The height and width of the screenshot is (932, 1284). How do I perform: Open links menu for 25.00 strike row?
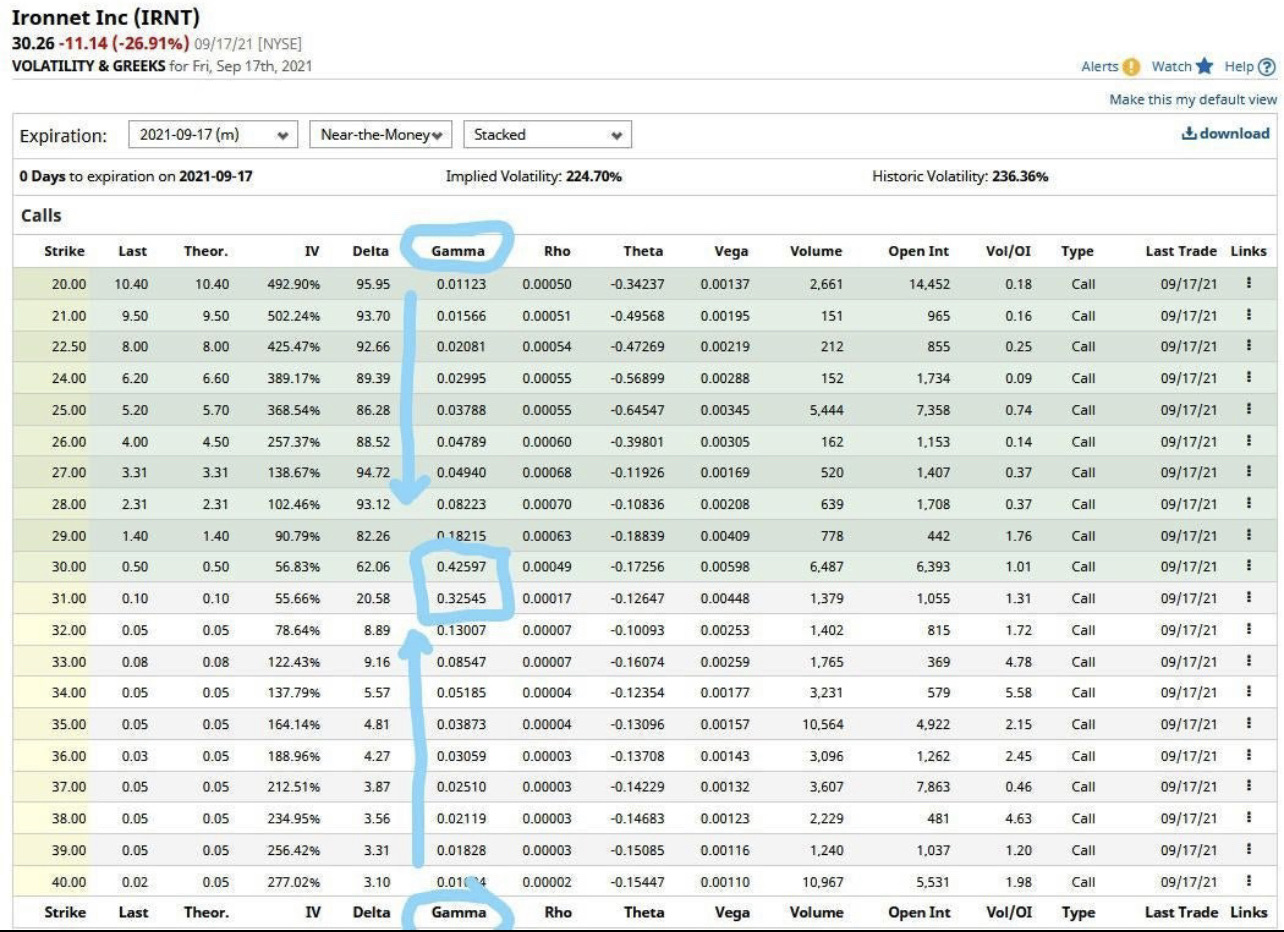[x=1249, y=410]
